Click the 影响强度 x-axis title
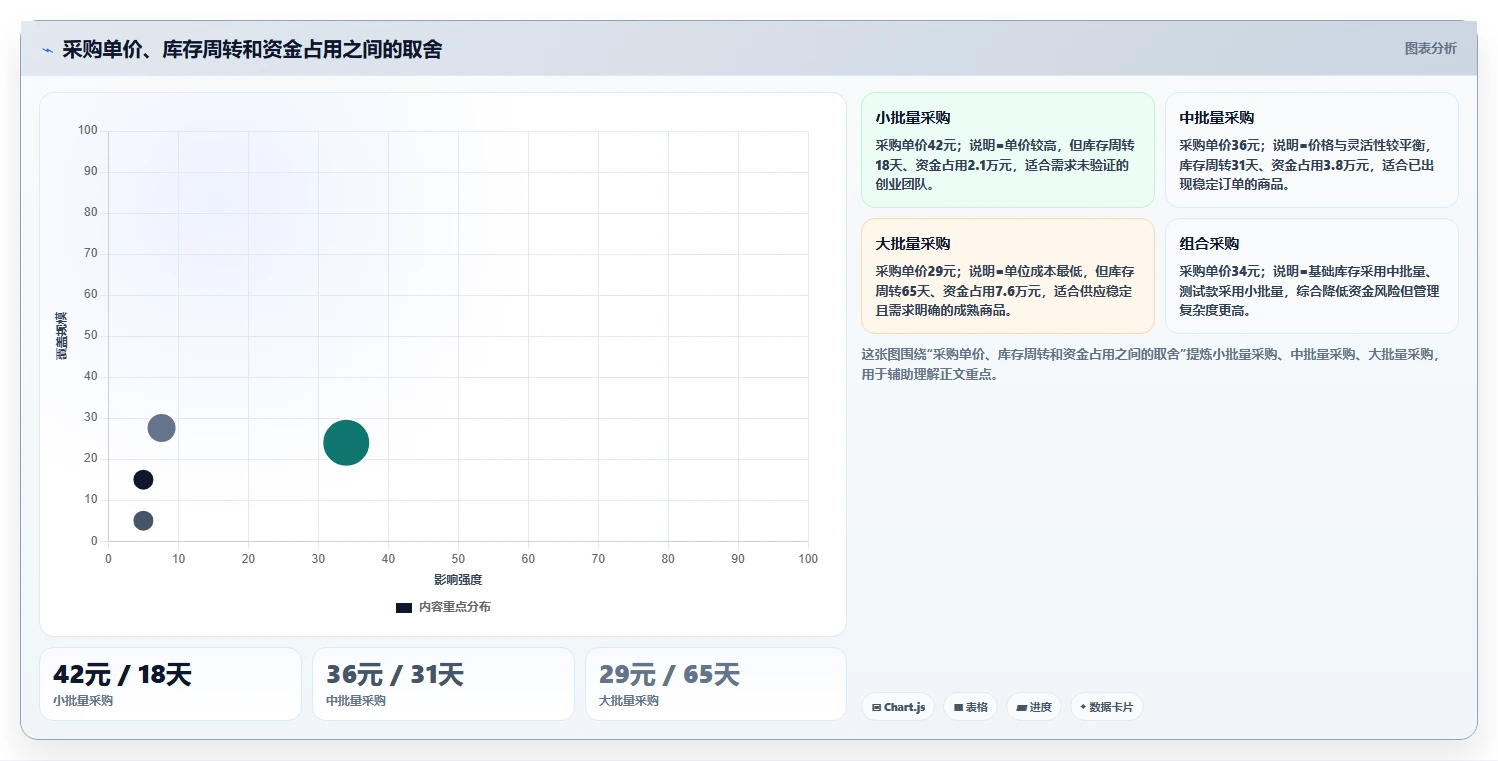1498x761 pixels. pos(458,580)
